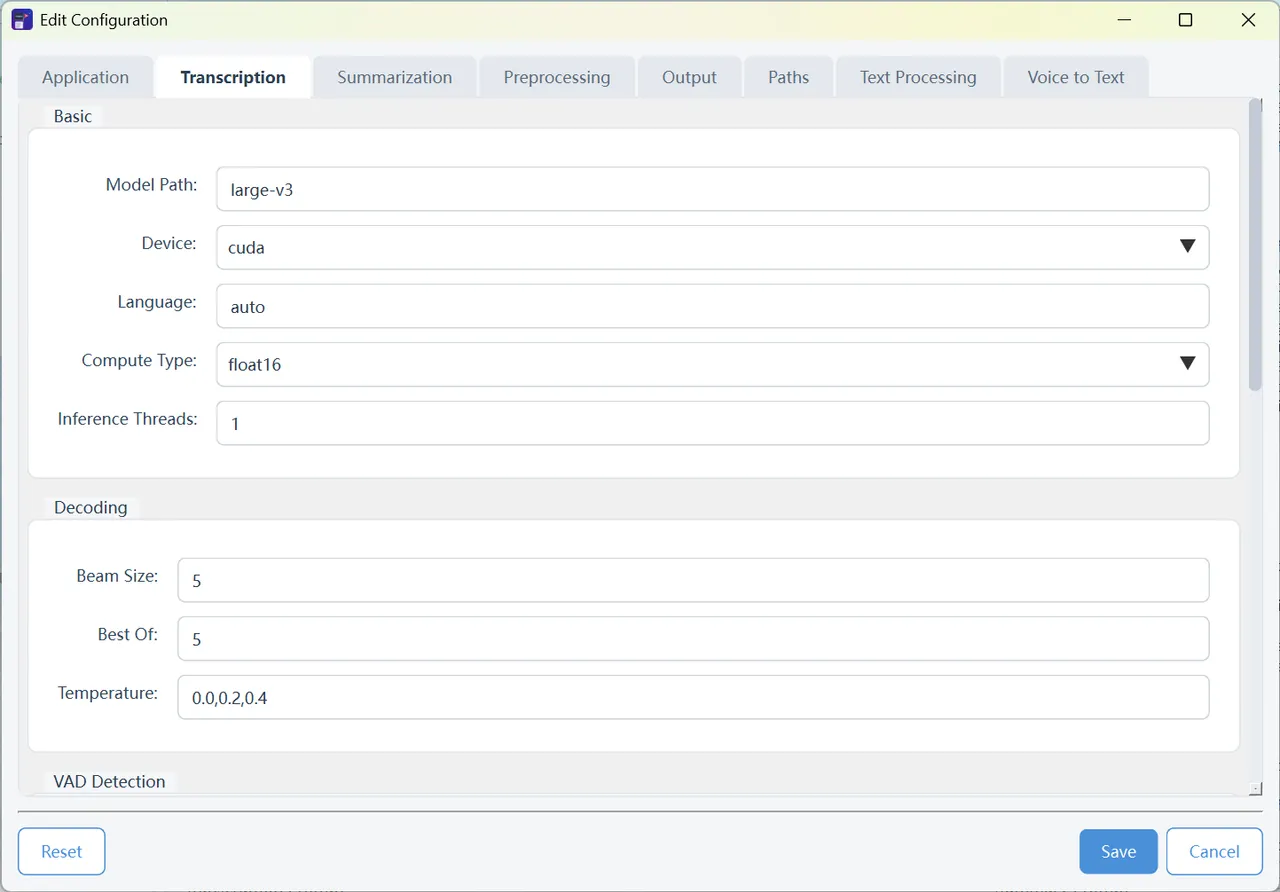
Task: Click the Best Of input field
Action: [693, 638]
